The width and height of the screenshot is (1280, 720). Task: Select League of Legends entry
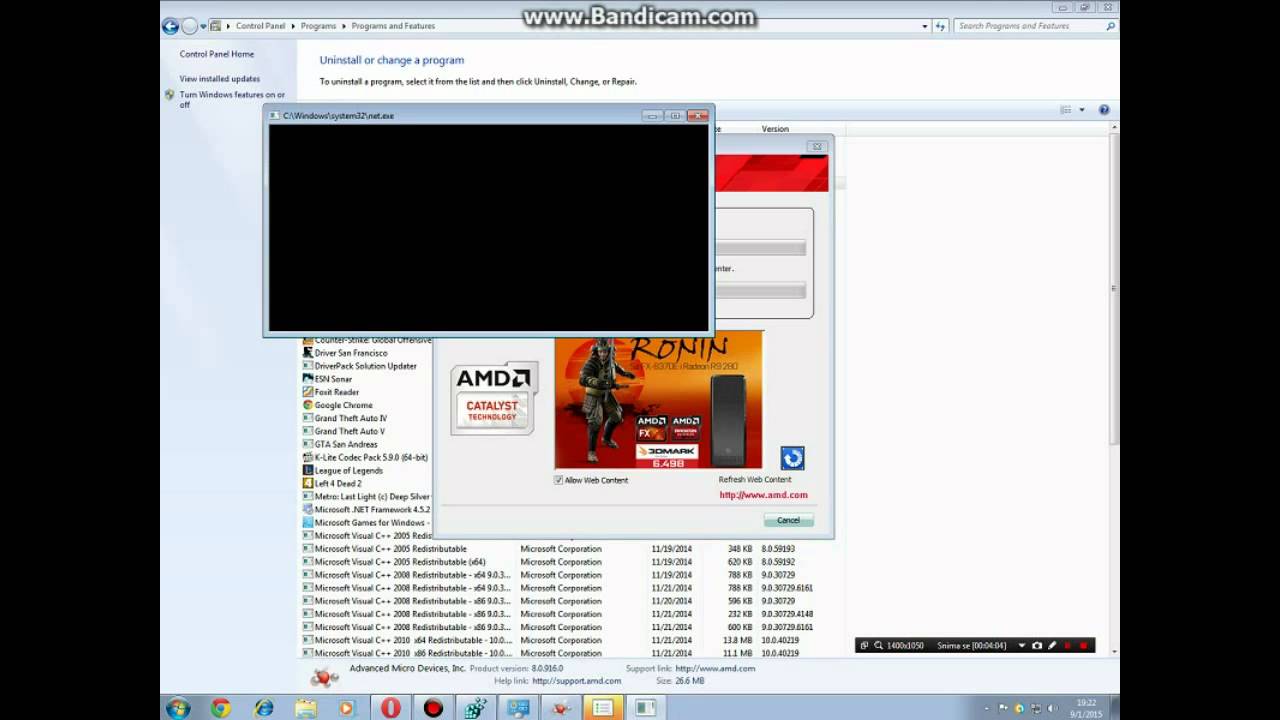[x=348, y=470]
